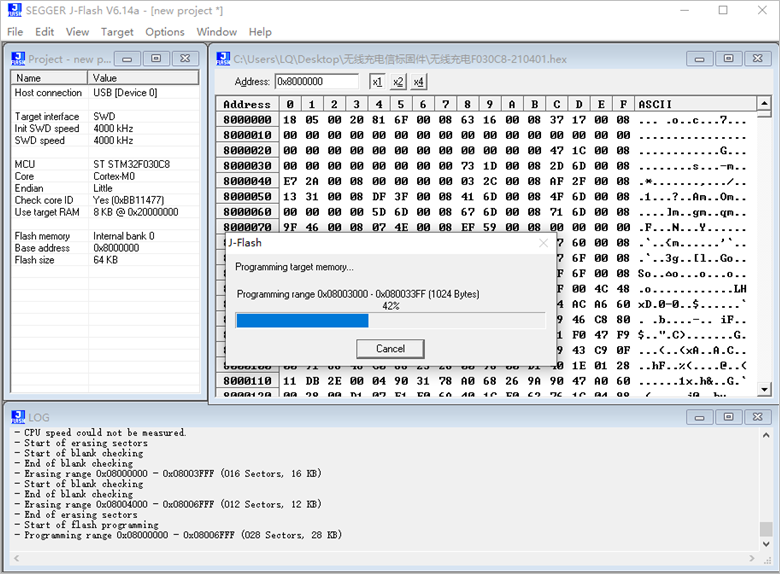Click LOG vertical scrollbar up arrow
Image resolution: width=780 pixels, height=574 pixels.
tap(766, 435)
